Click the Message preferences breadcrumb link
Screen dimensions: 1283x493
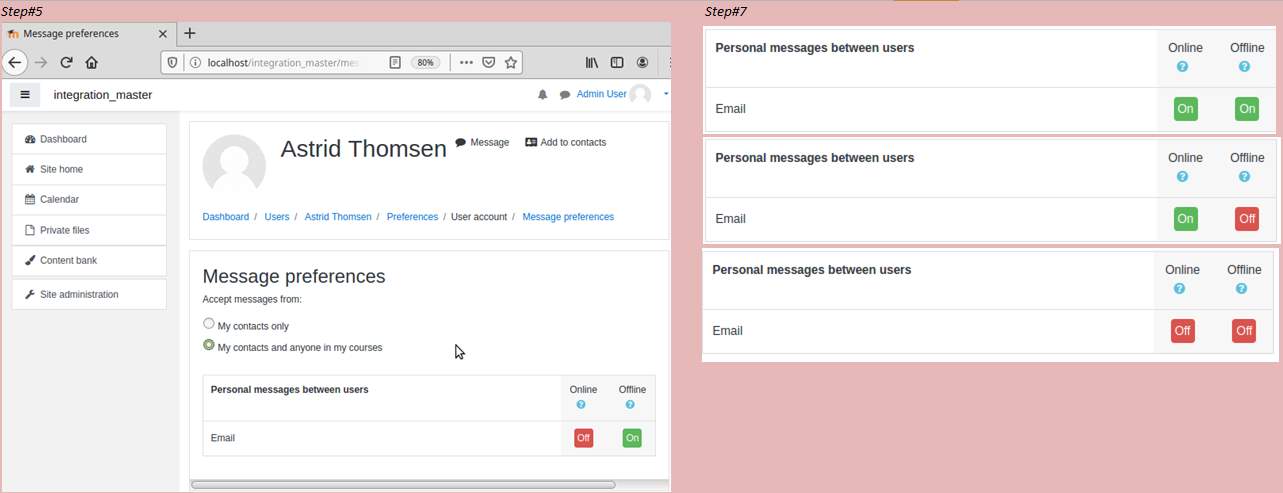pyautogui.click(x=568, y=217)
